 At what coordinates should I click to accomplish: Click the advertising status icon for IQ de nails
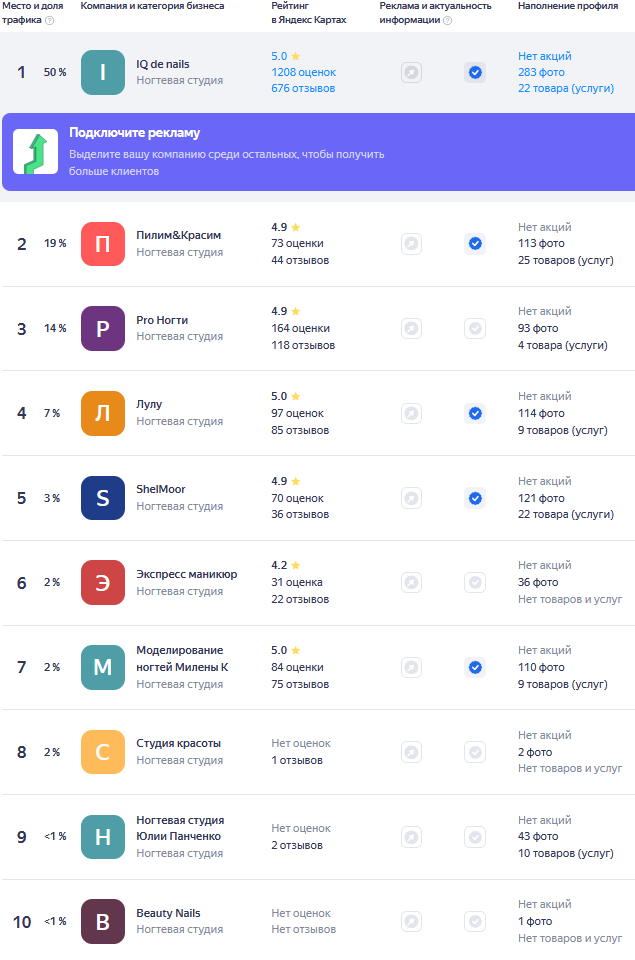[x=411, y=73]
